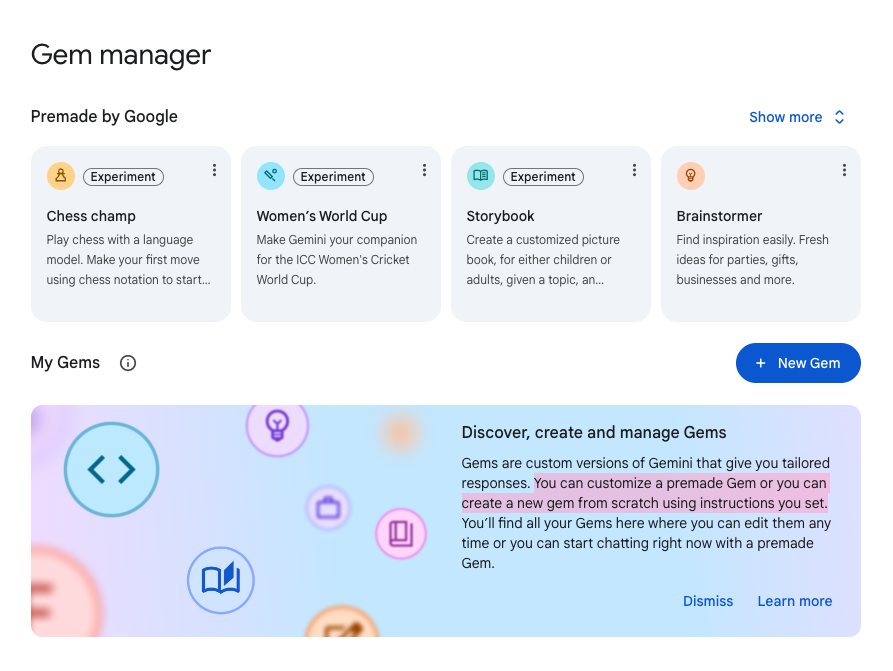Click the Experiment badge on Chess champ
Viewport: 893px width, 671px height.
123,176
